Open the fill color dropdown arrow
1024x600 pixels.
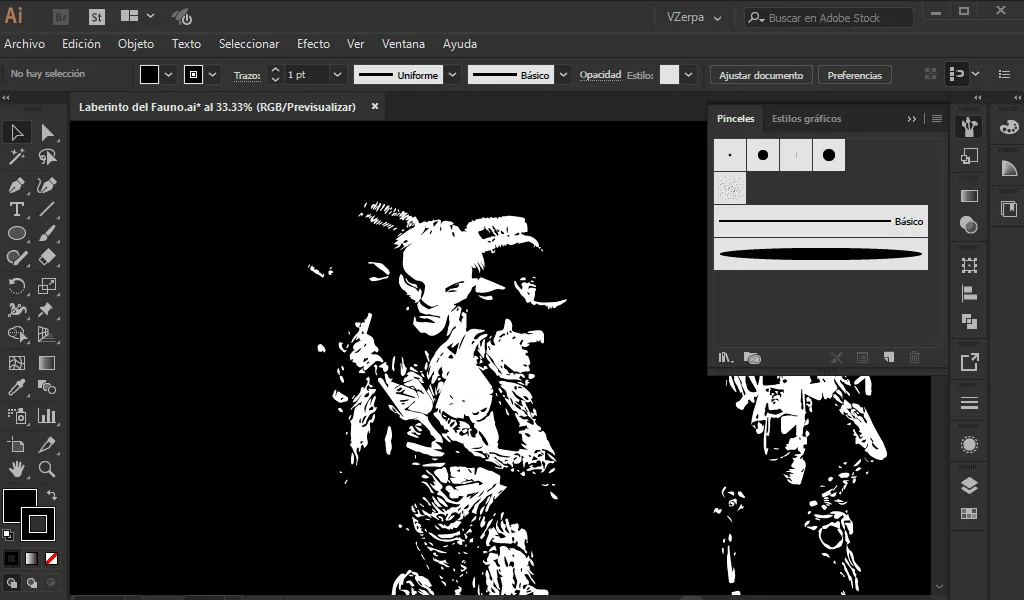point(168,75)
